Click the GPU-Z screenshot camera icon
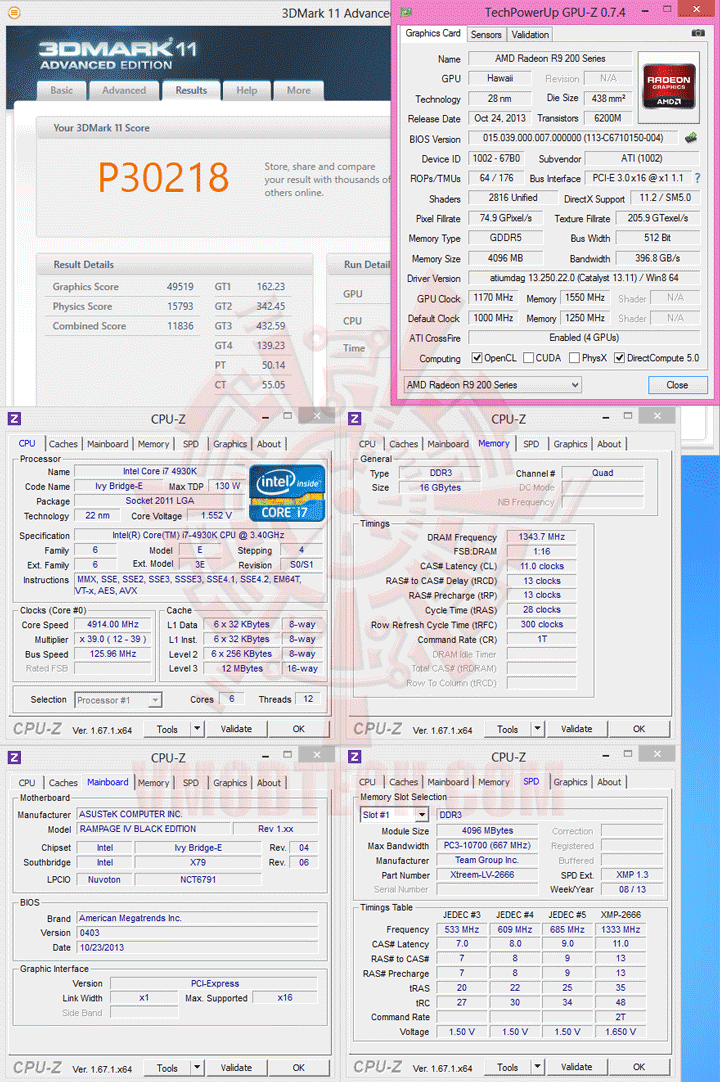This screenshot has width=720, height=1082. (698, 33)
